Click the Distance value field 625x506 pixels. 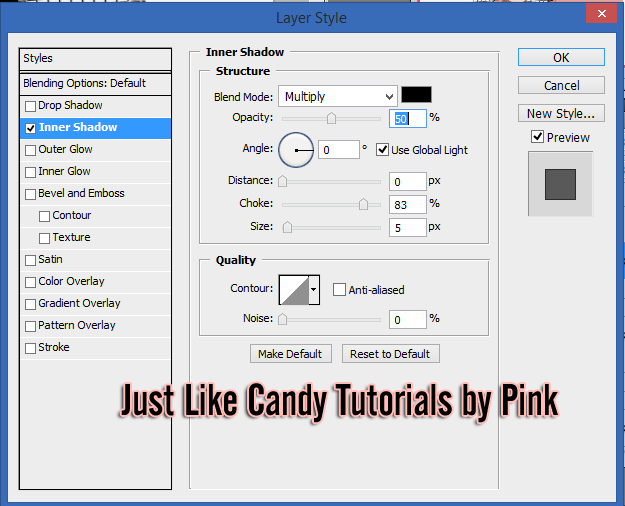tap(408, 182)
